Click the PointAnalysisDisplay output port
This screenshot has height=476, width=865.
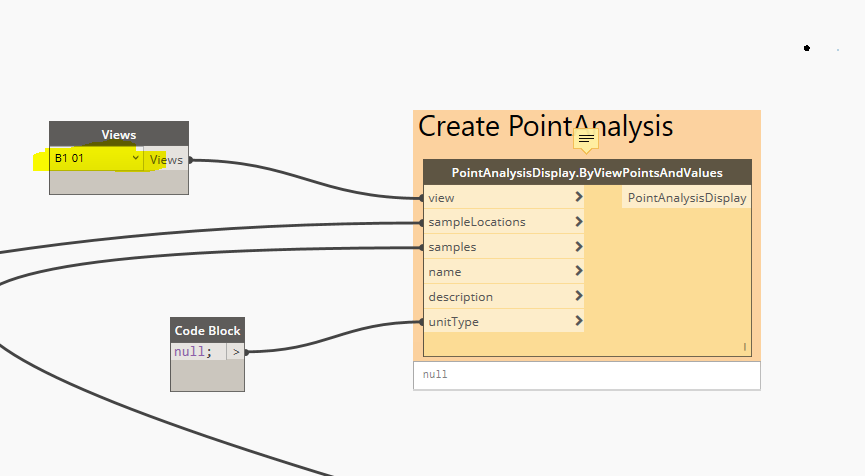[x=686, y=197]
